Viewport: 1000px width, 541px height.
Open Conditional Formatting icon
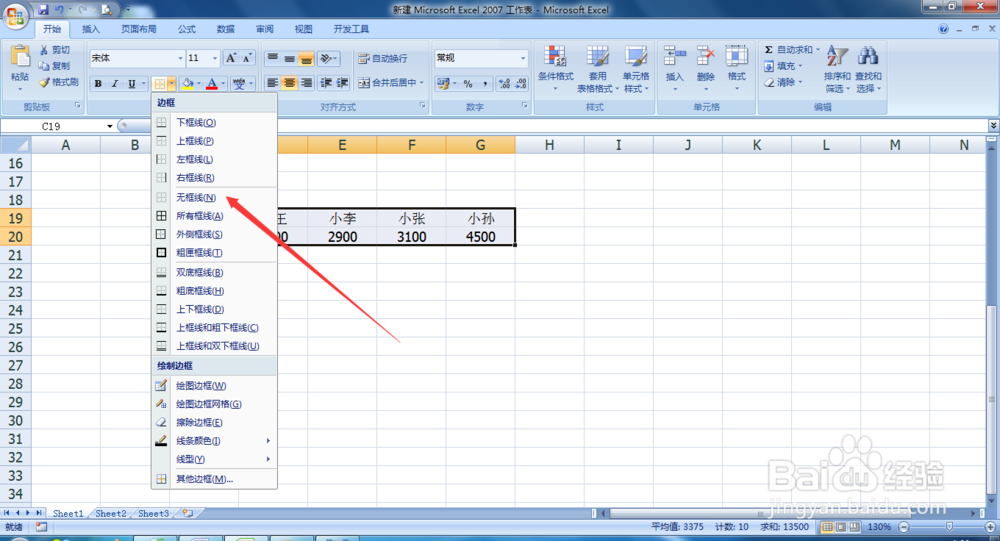pyautogui.click(x=555, y=56)
